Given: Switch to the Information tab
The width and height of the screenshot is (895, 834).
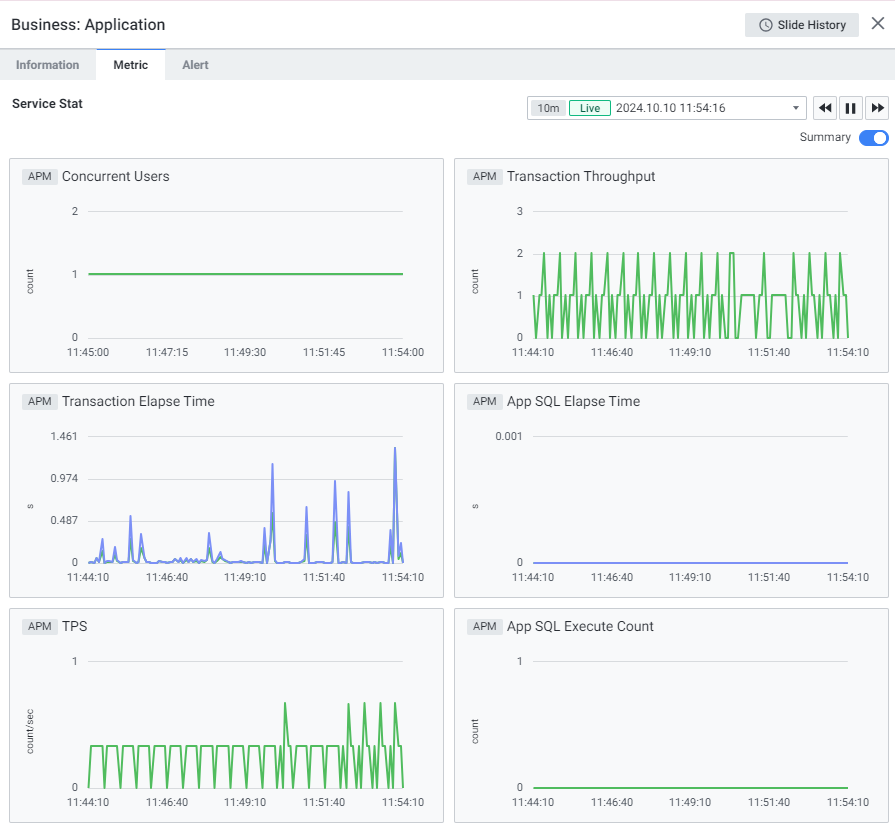Looking at the screenshot, I should (48, 65).
